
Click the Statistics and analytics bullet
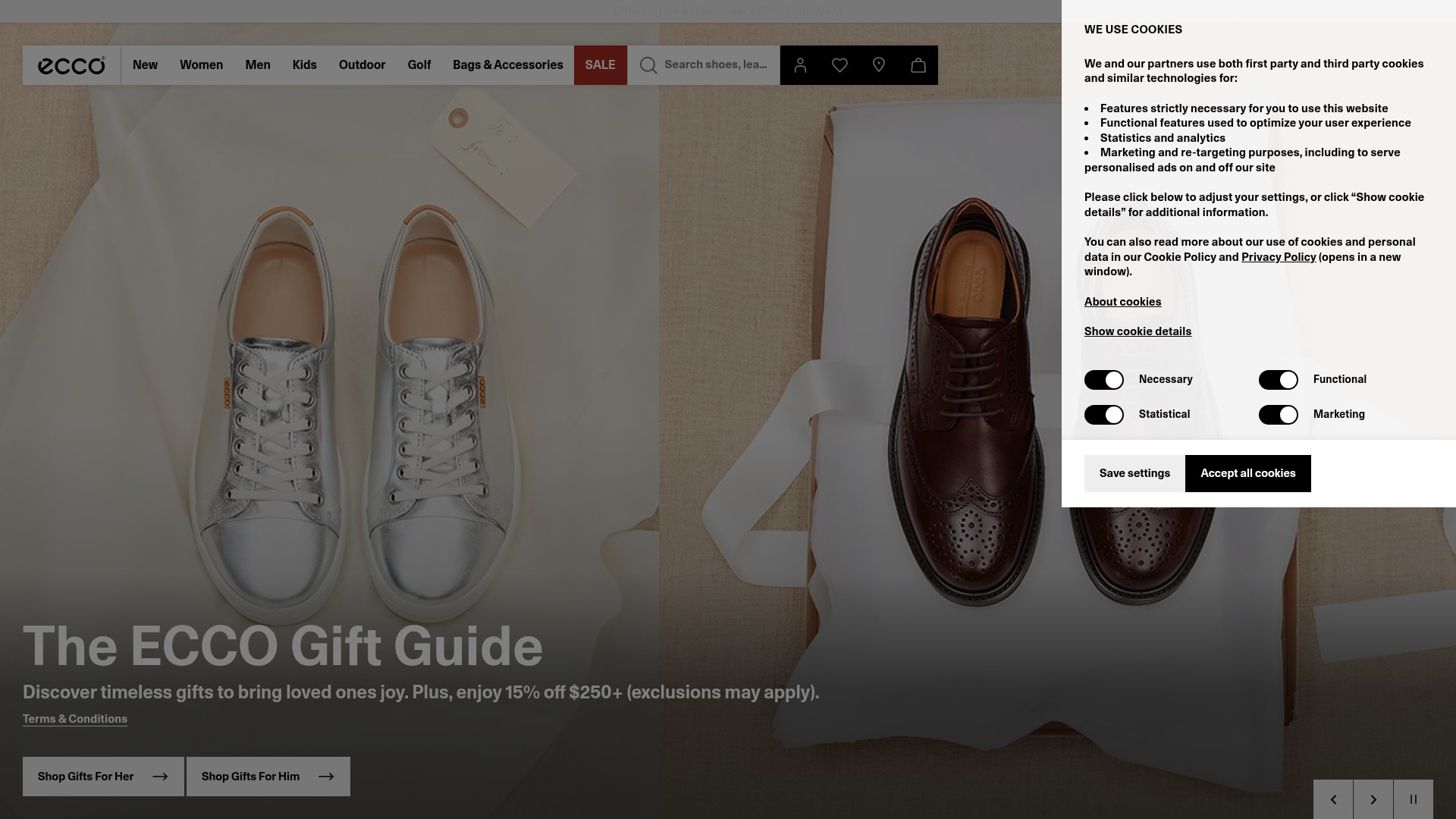point(1163,138)
